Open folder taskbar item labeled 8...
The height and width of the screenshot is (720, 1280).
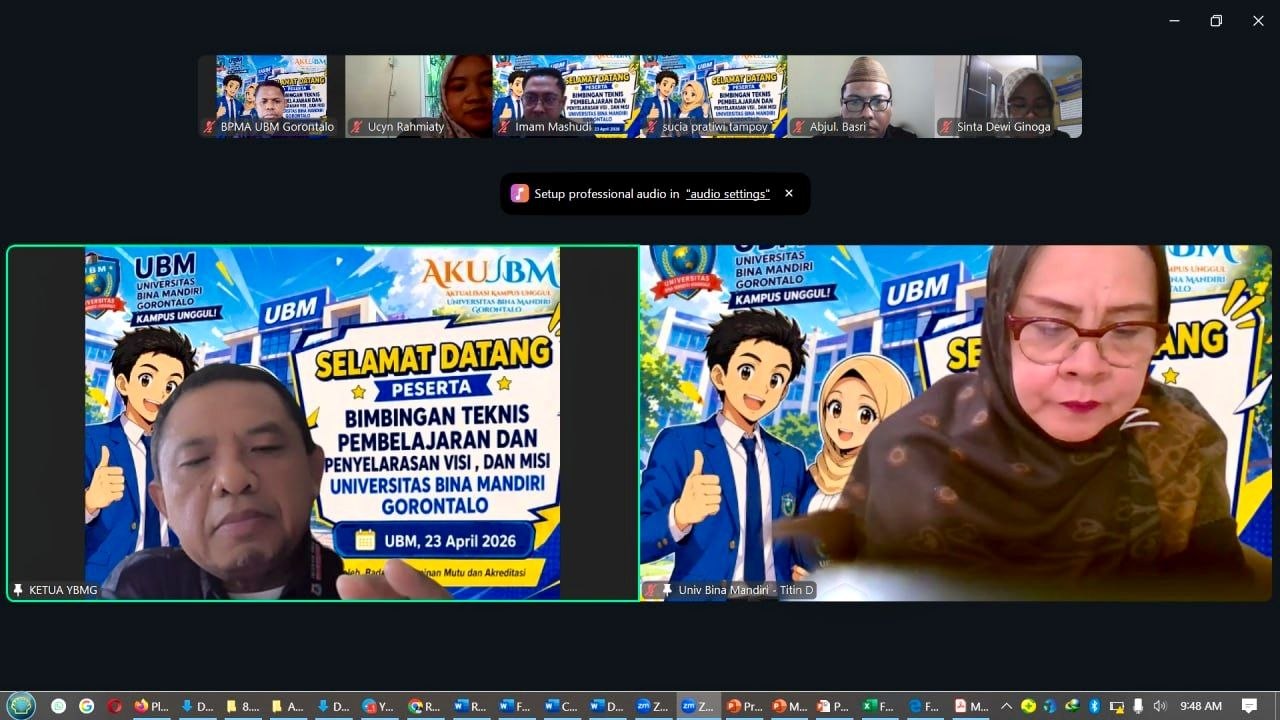coord(242,706)
